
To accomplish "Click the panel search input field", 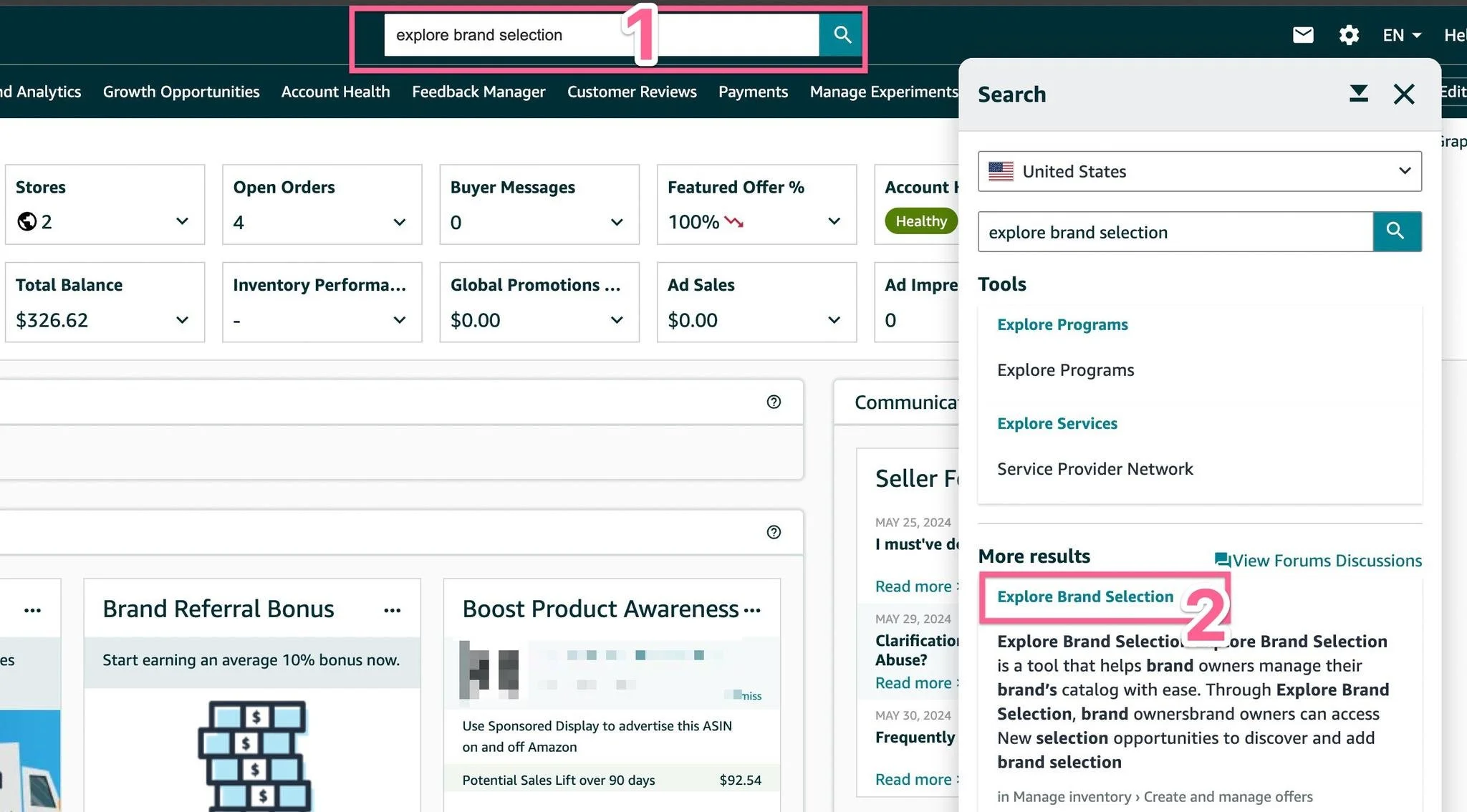I will coord(1175,232).
